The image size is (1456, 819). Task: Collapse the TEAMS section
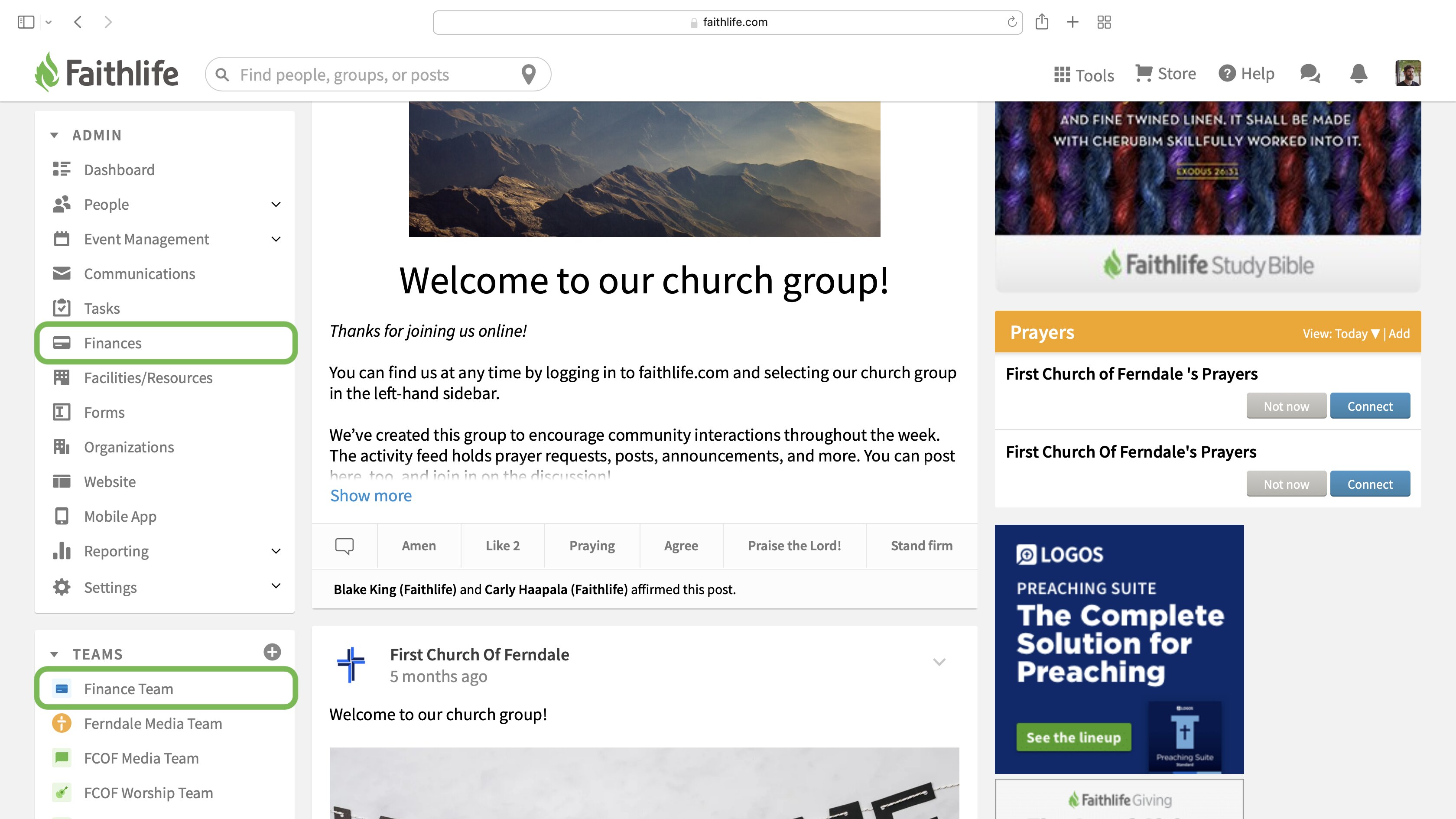54,654
